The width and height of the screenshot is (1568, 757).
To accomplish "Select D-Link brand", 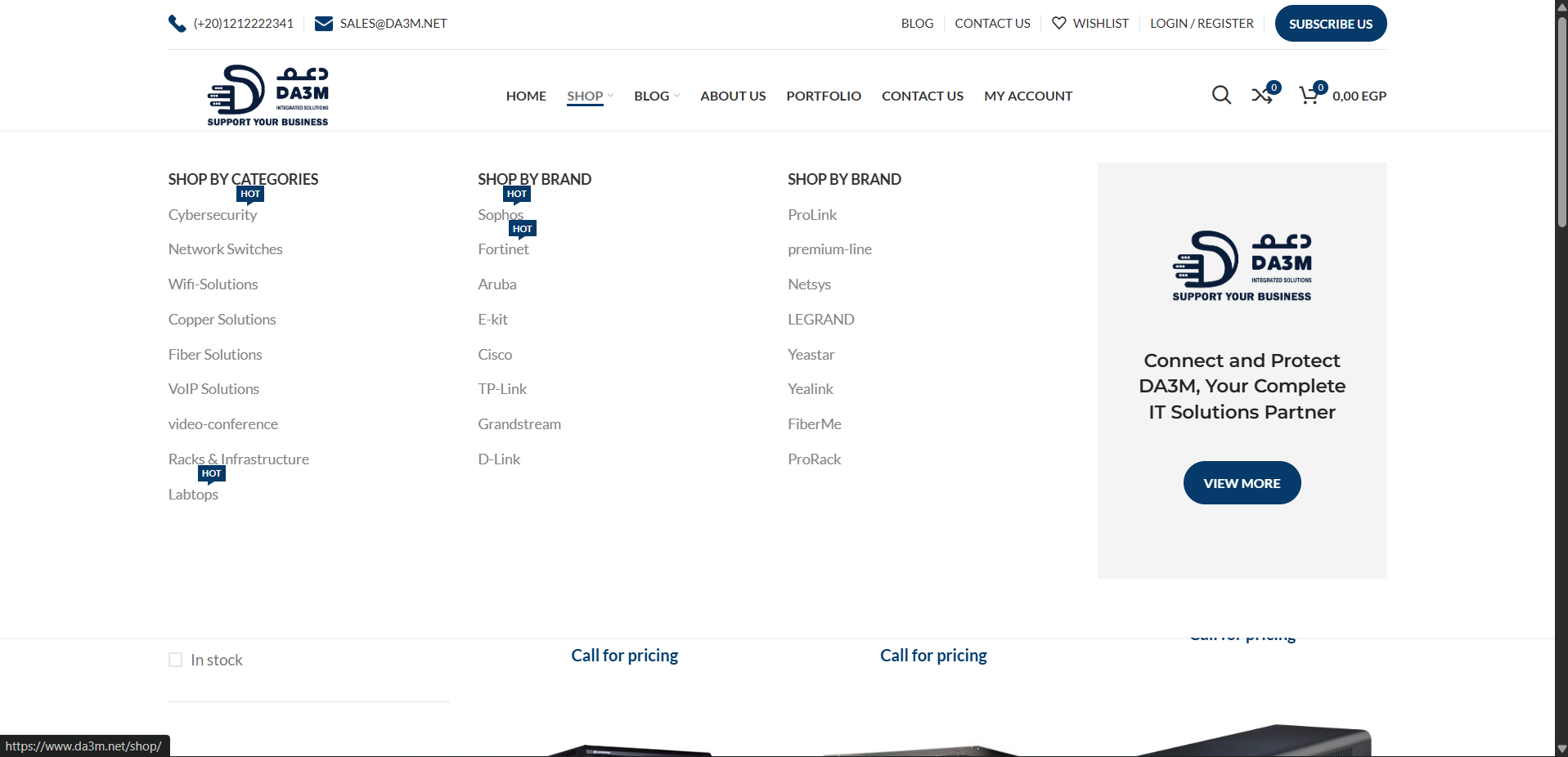I will (x=499, y=459).
